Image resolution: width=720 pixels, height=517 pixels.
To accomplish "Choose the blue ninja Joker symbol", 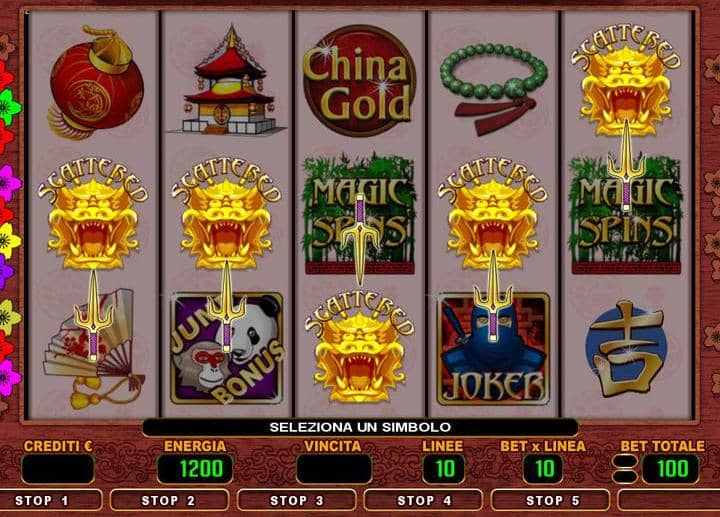I will point(493,350).
